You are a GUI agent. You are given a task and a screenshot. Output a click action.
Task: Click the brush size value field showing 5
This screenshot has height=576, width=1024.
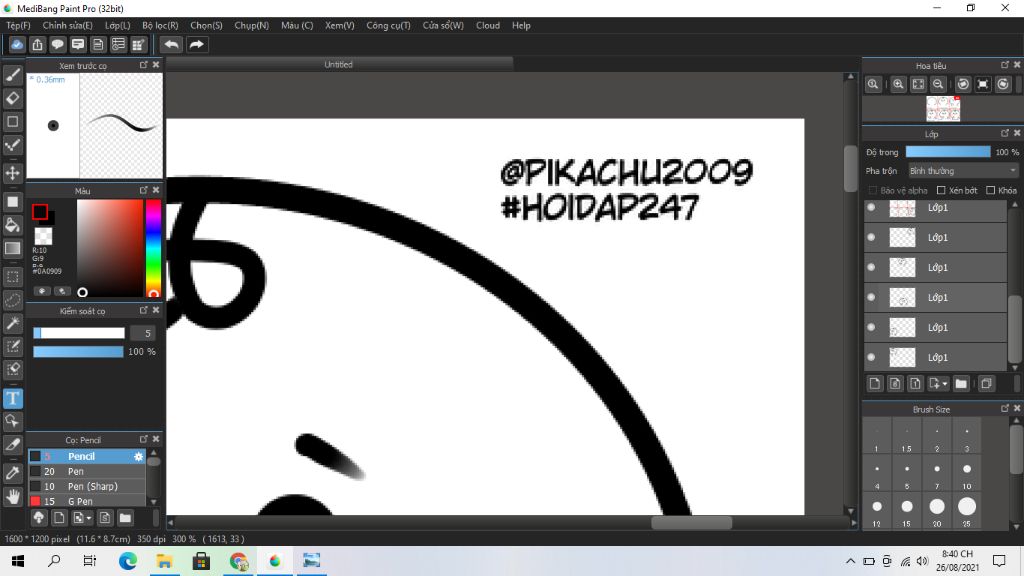pos(142,333)
